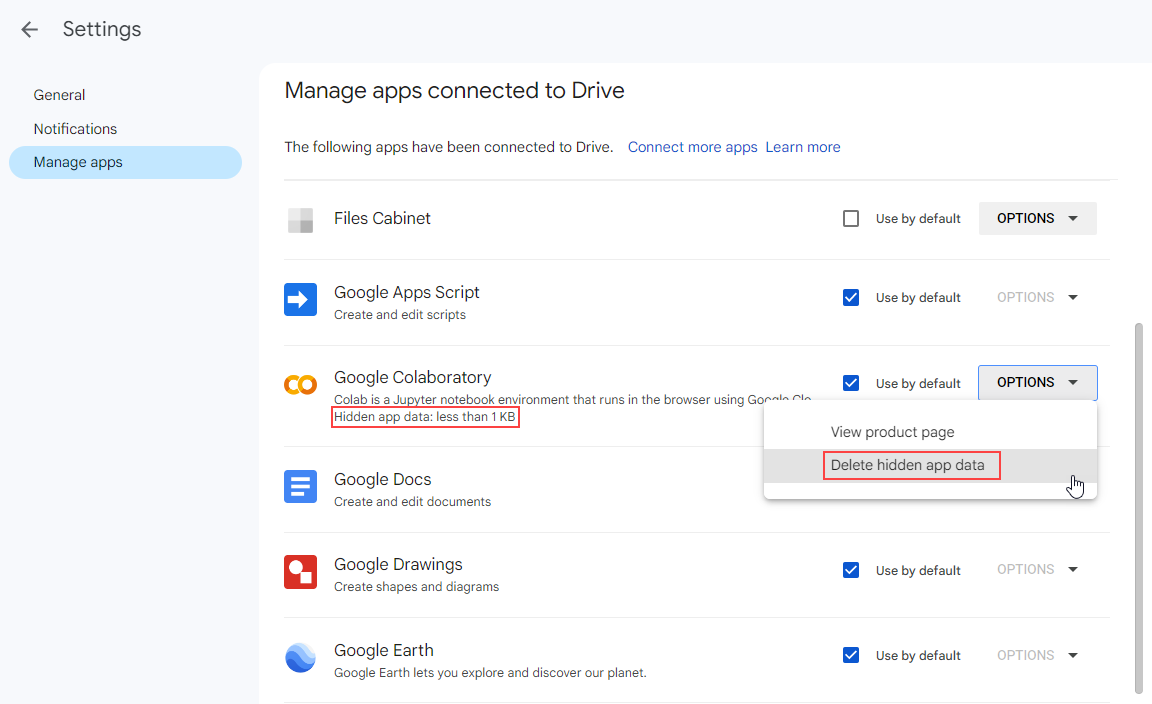Click the Connect more apps link

692,146
